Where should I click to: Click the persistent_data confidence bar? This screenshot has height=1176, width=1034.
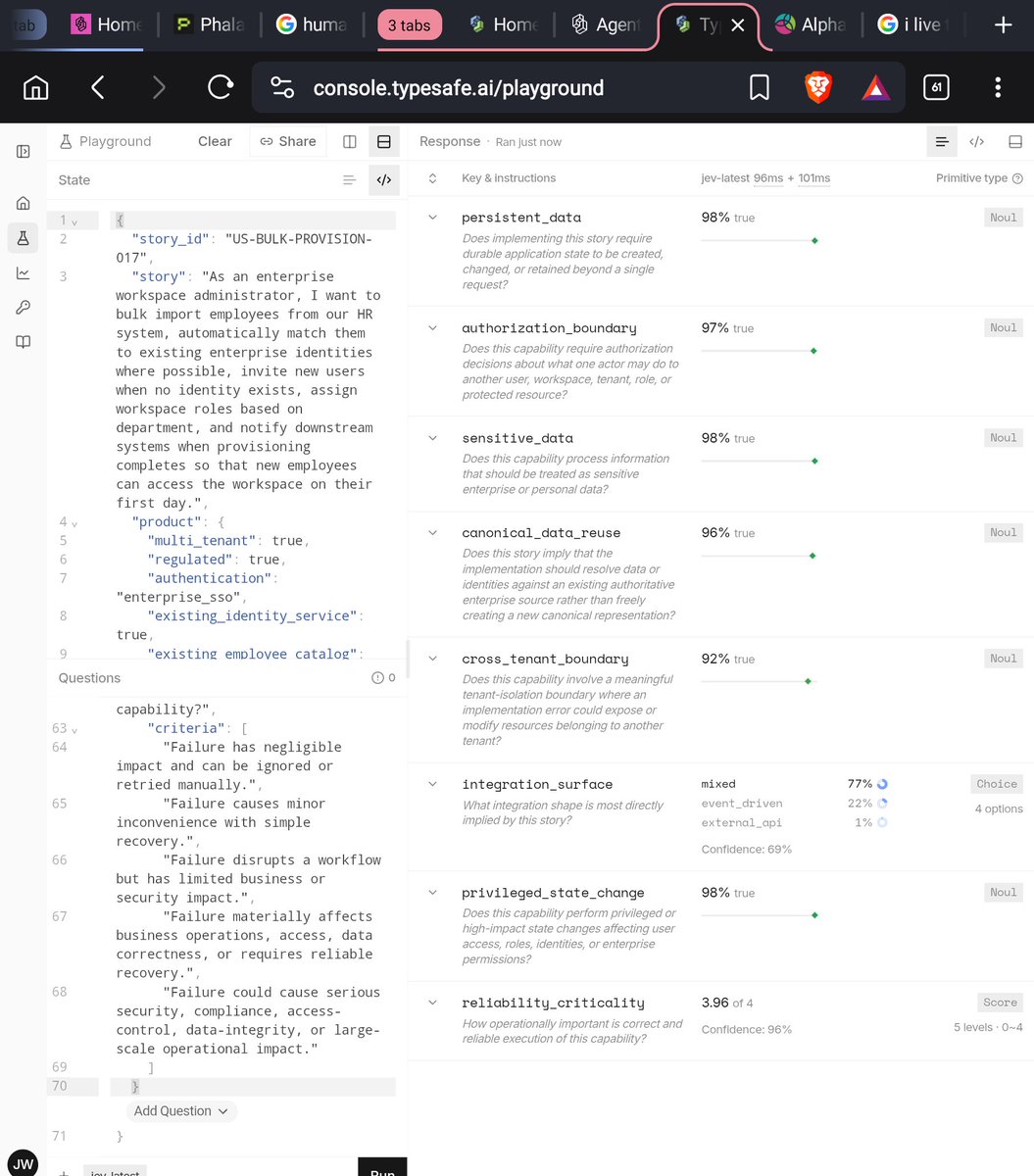(761, 240)
